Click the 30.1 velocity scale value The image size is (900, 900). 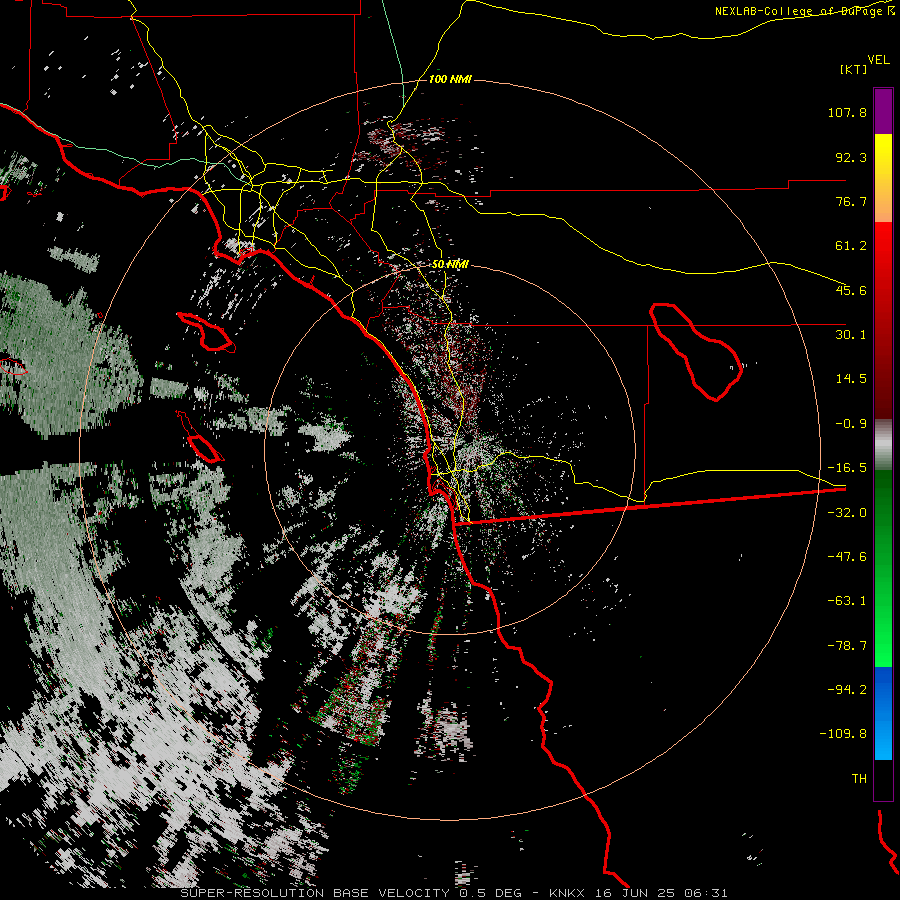point(851,335)
